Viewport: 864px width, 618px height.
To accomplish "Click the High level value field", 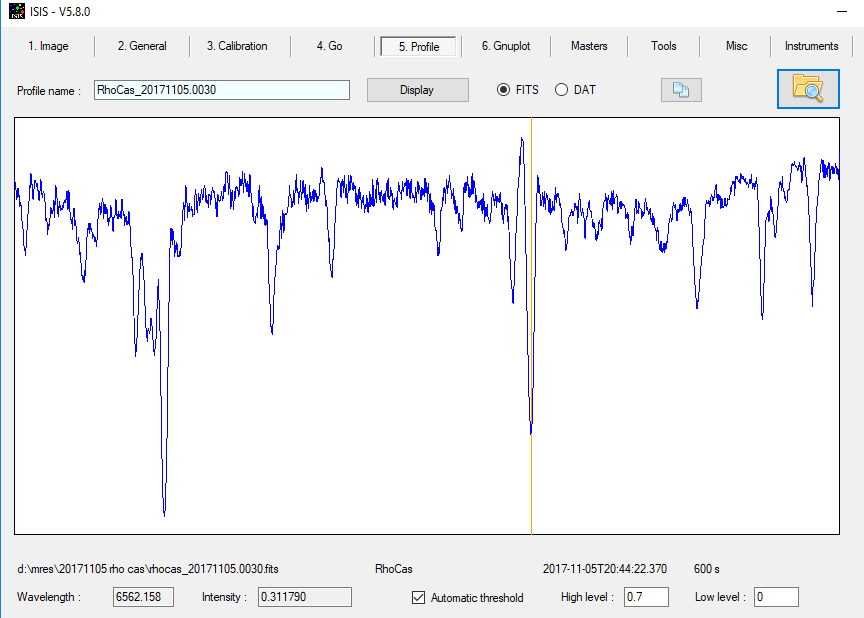I will pyautogui.click(x=646, y=597).
